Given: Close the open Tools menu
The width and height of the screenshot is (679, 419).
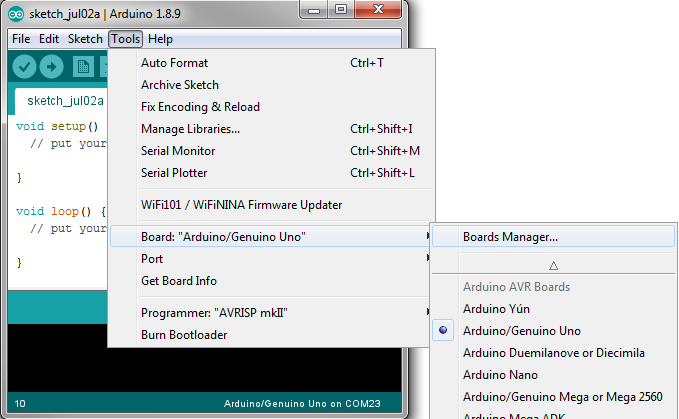Looking at the screenshot, I should point(126,39).
